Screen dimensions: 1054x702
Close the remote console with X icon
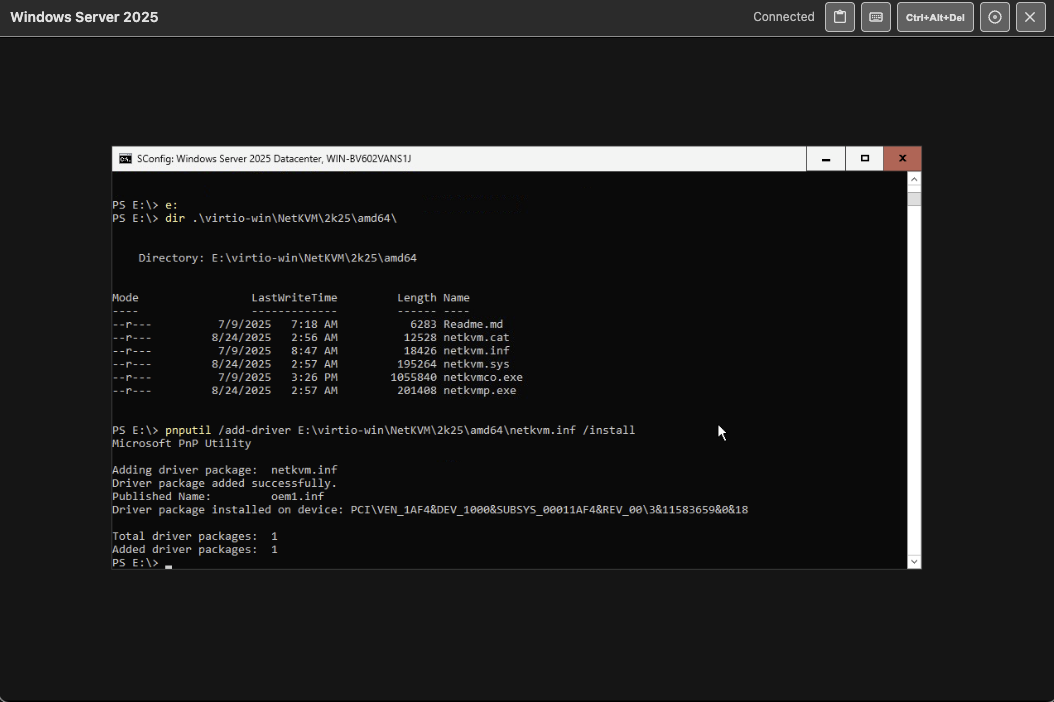pos(1030,17)
